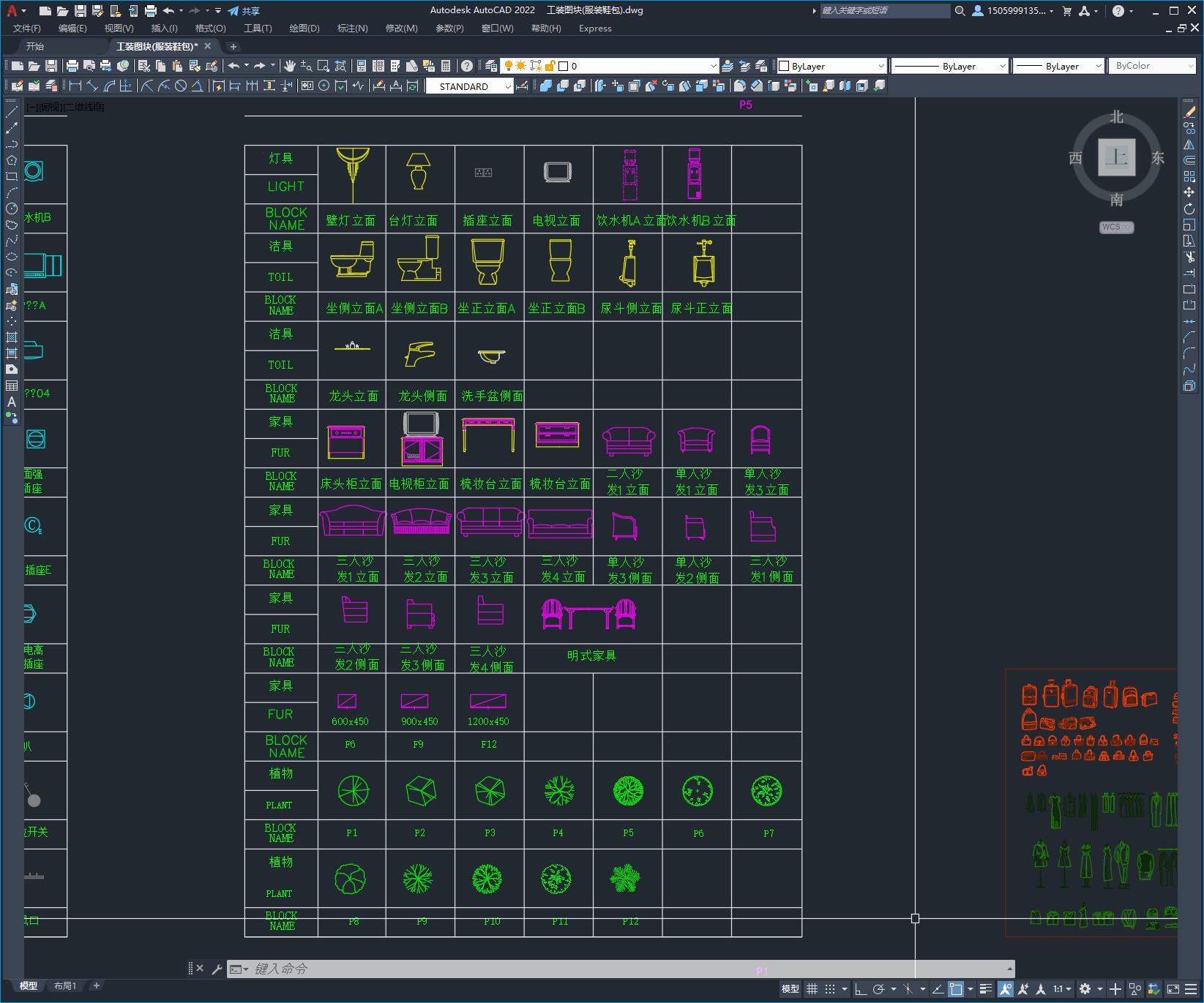Open the user account 1505999135 dropdown
The height and width of the screenshot is (1003, 1204).
[1013, 11]
